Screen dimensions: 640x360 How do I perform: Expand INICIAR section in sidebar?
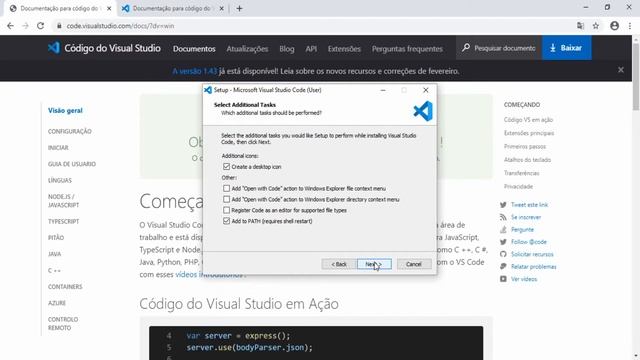(58, 148)
